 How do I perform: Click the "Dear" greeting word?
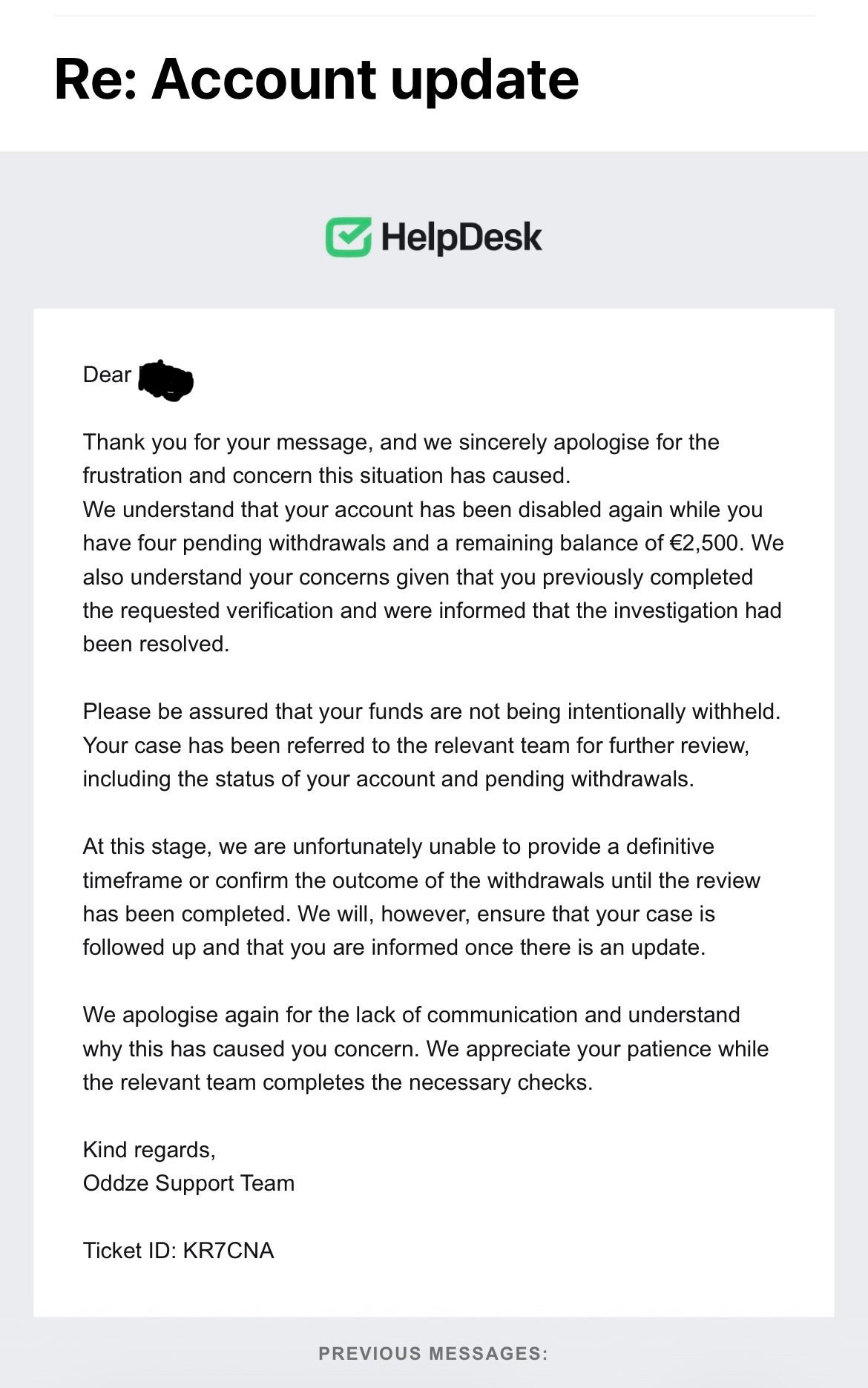107,375
